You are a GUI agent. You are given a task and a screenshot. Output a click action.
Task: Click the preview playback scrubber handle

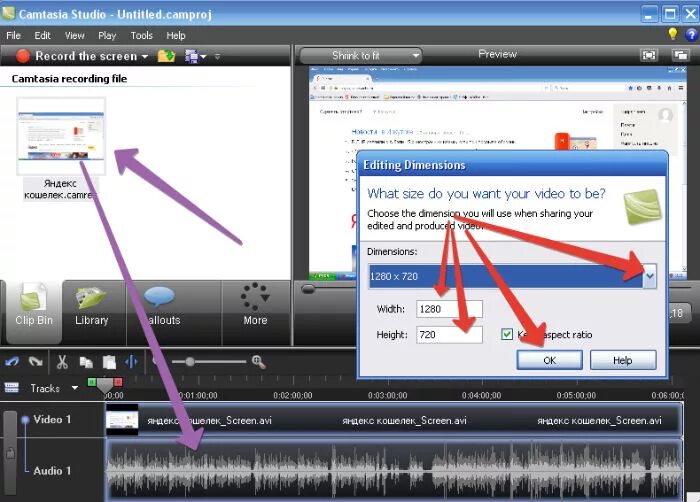(308, 289)
